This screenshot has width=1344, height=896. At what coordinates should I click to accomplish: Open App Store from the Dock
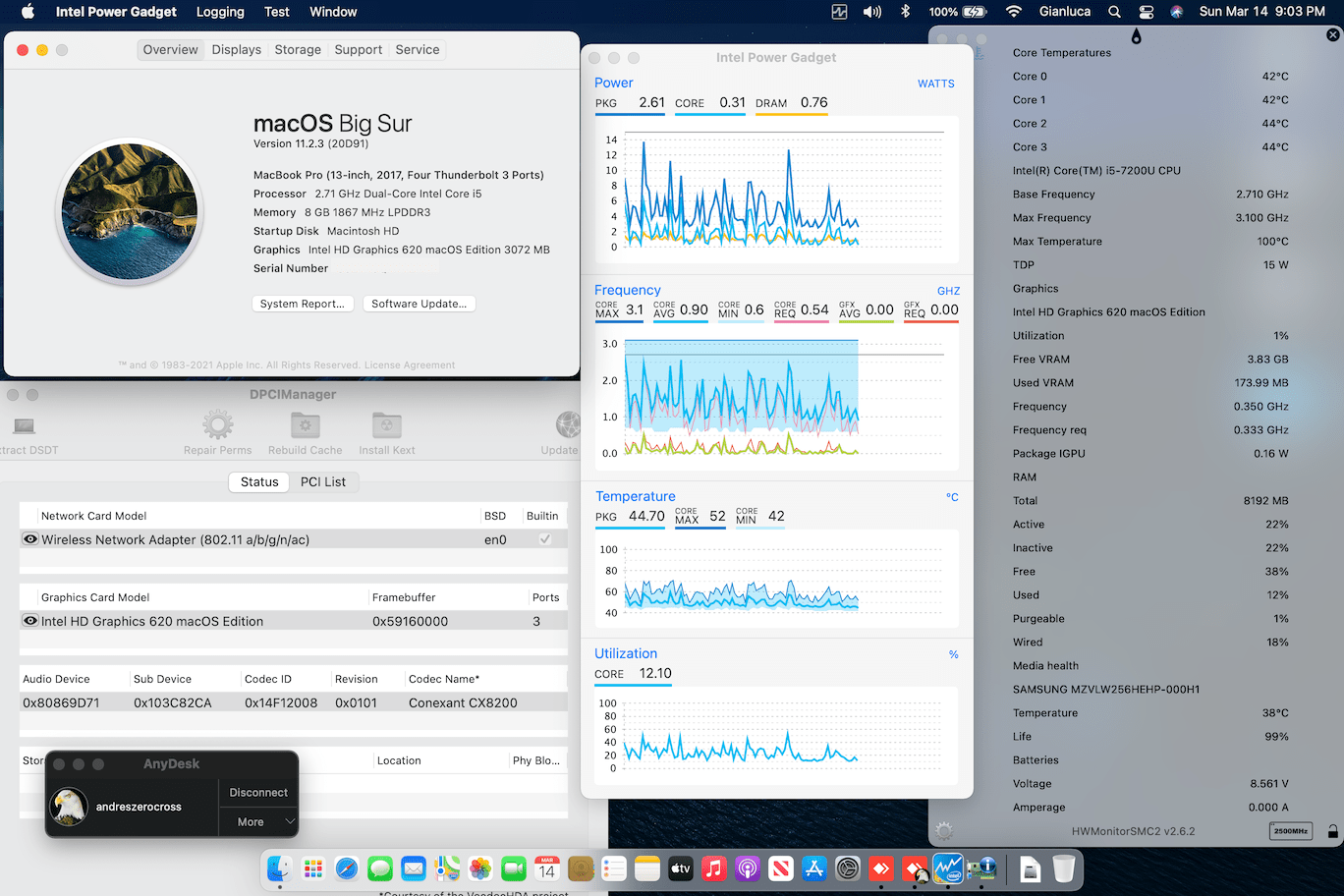tap(814, 868)
